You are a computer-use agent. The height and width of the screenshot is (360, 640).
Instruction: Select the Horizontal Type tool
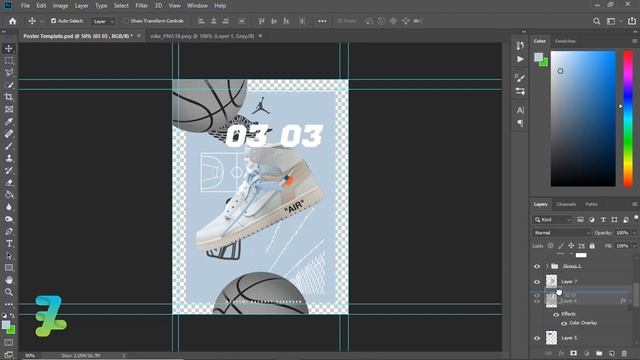pyautogui.click(x=9, y=244)
